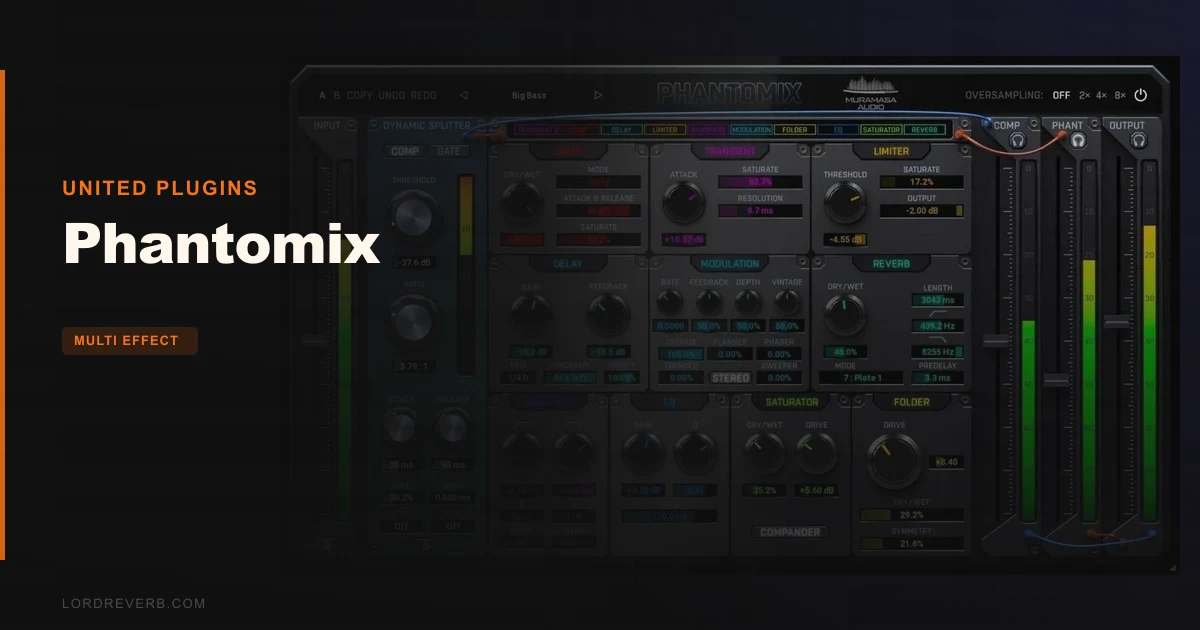Click the Transient ATTACK knob

685,205
